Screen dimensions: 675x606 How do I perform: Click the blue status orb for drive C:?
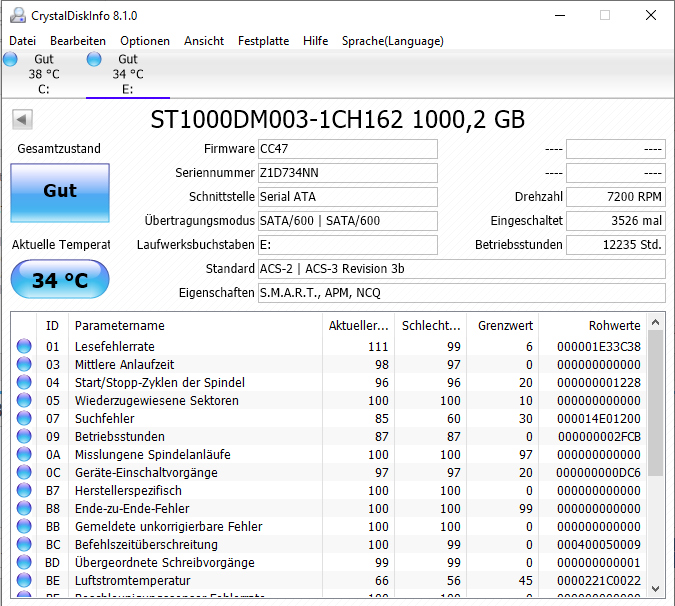click(x=10, y=59)
